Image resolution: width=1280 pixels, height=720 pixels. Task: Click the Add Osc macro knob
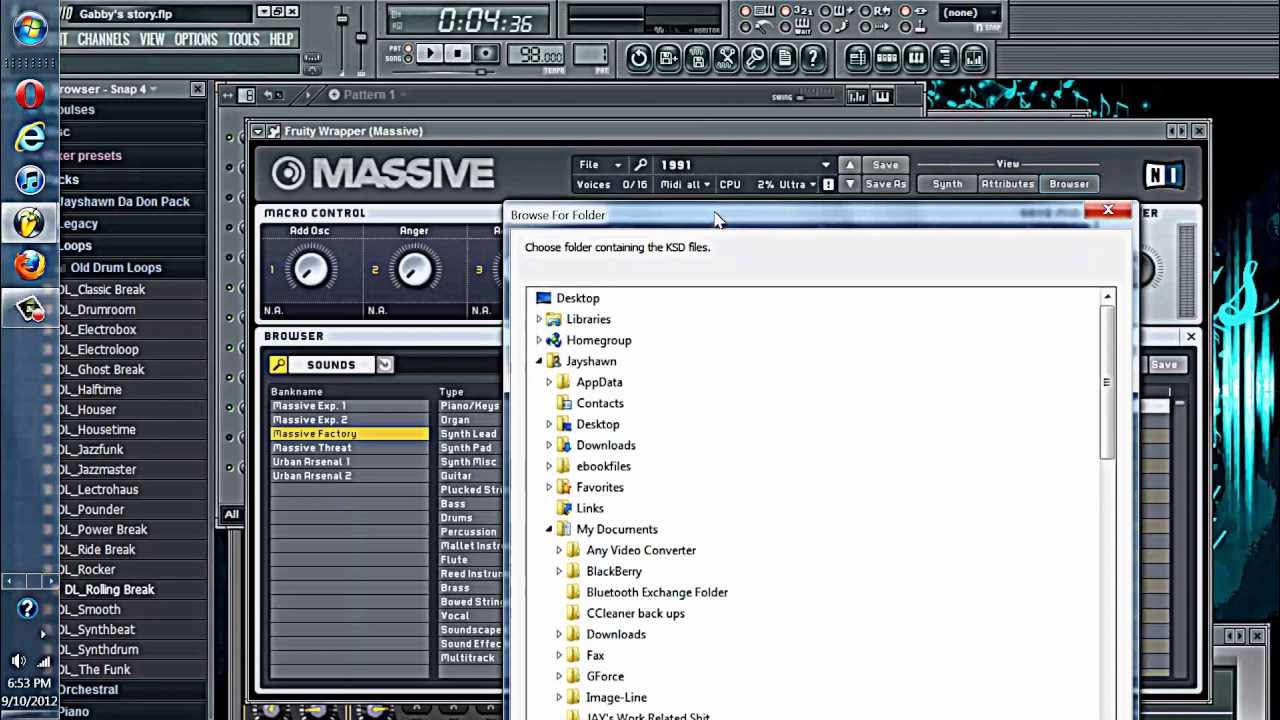point(311,268)
